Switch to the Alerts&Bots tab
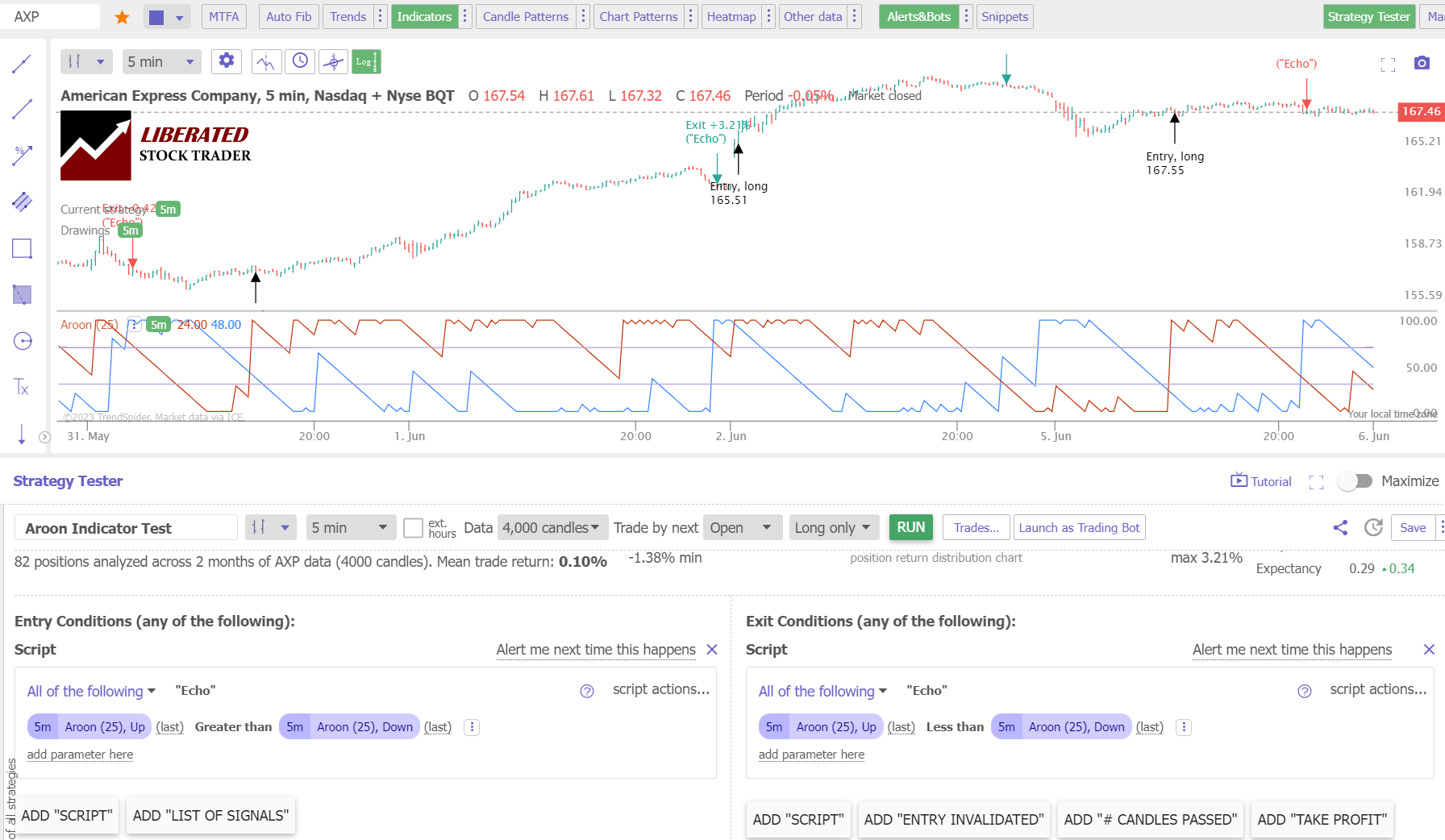 pos(918,16)
